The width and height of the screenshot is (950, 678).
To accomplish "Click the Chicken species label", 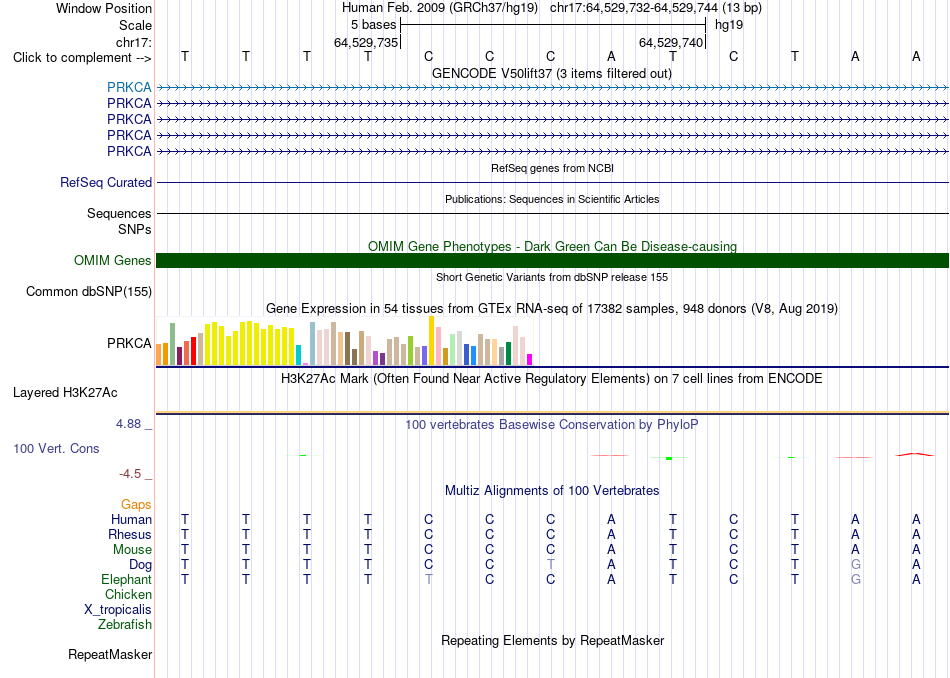I will point(128,594).
